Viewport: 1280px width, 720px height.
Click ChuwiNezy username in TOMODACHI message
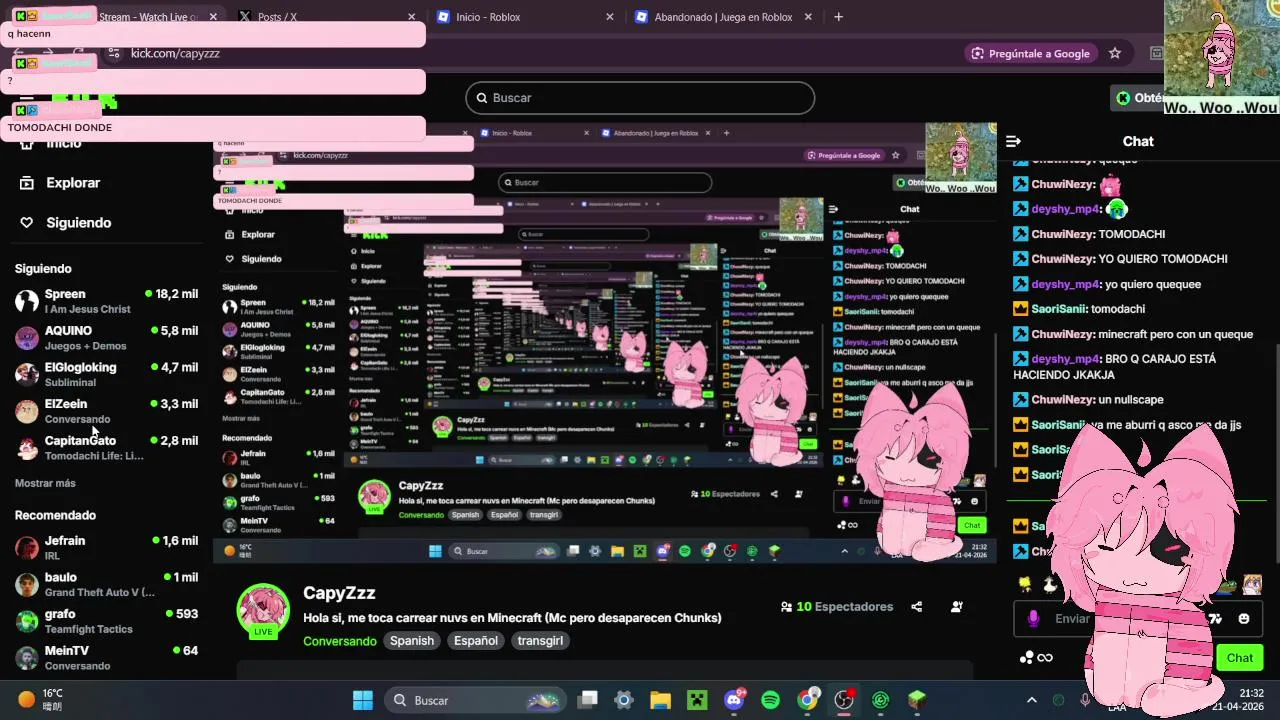point(1063,234)
